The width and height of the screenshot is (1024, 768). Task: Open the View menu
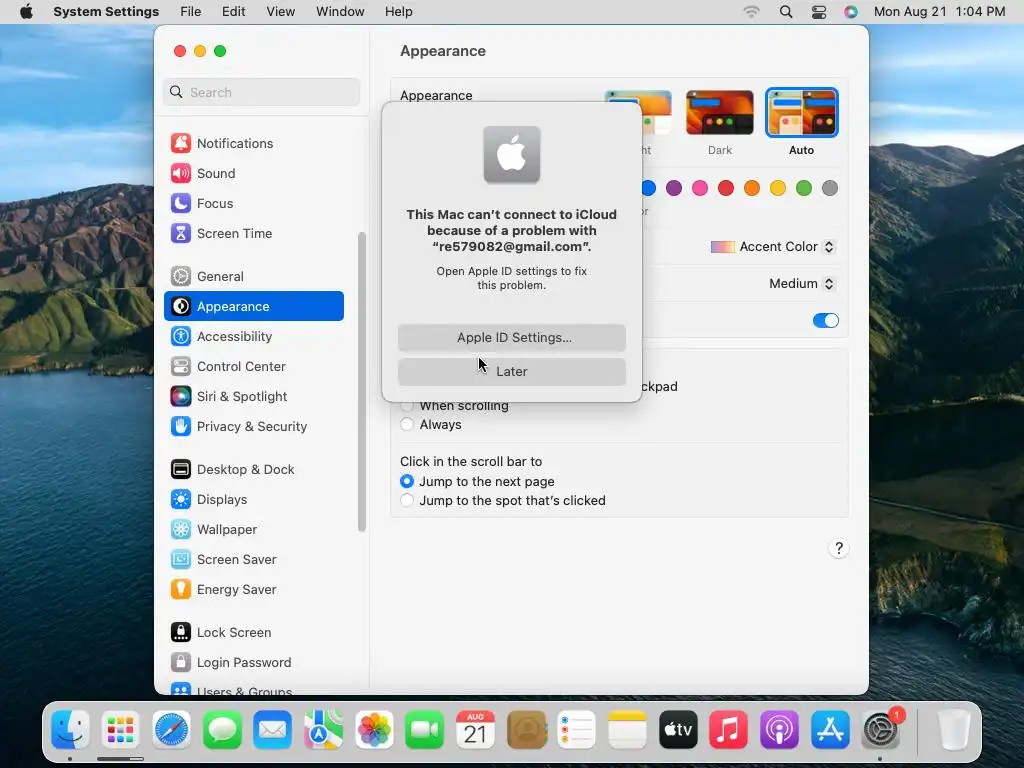coord(280,12)
